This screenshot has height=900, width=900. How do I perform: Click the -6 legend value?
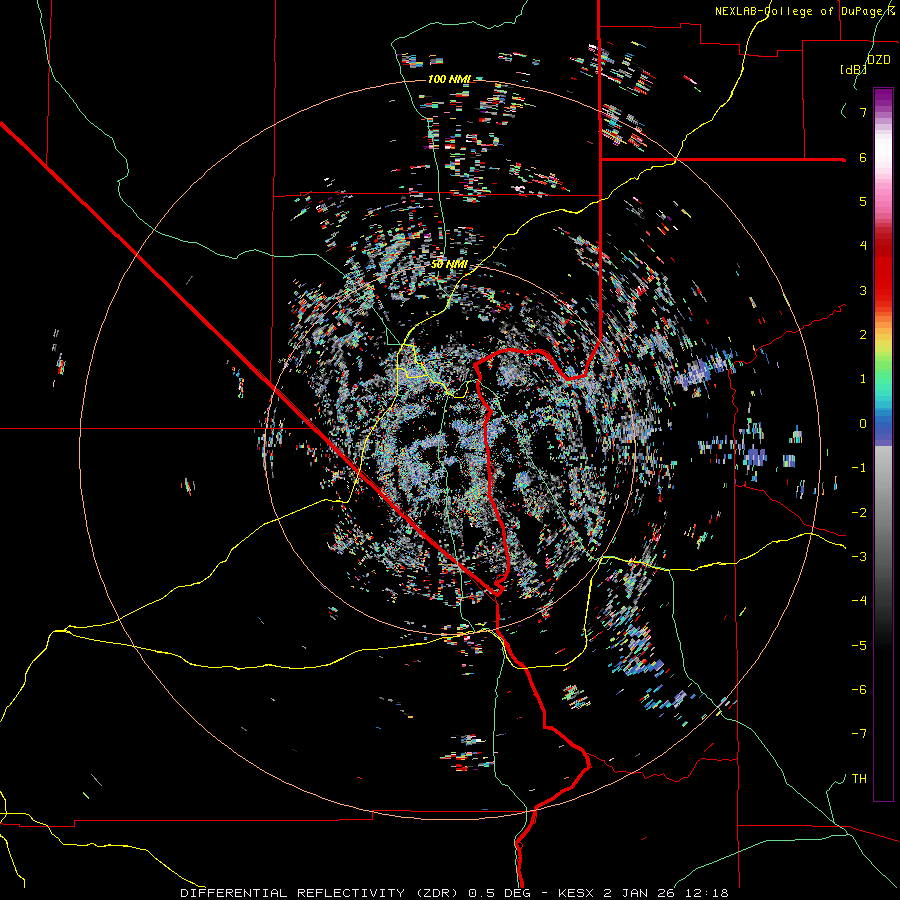coord(859,690)
